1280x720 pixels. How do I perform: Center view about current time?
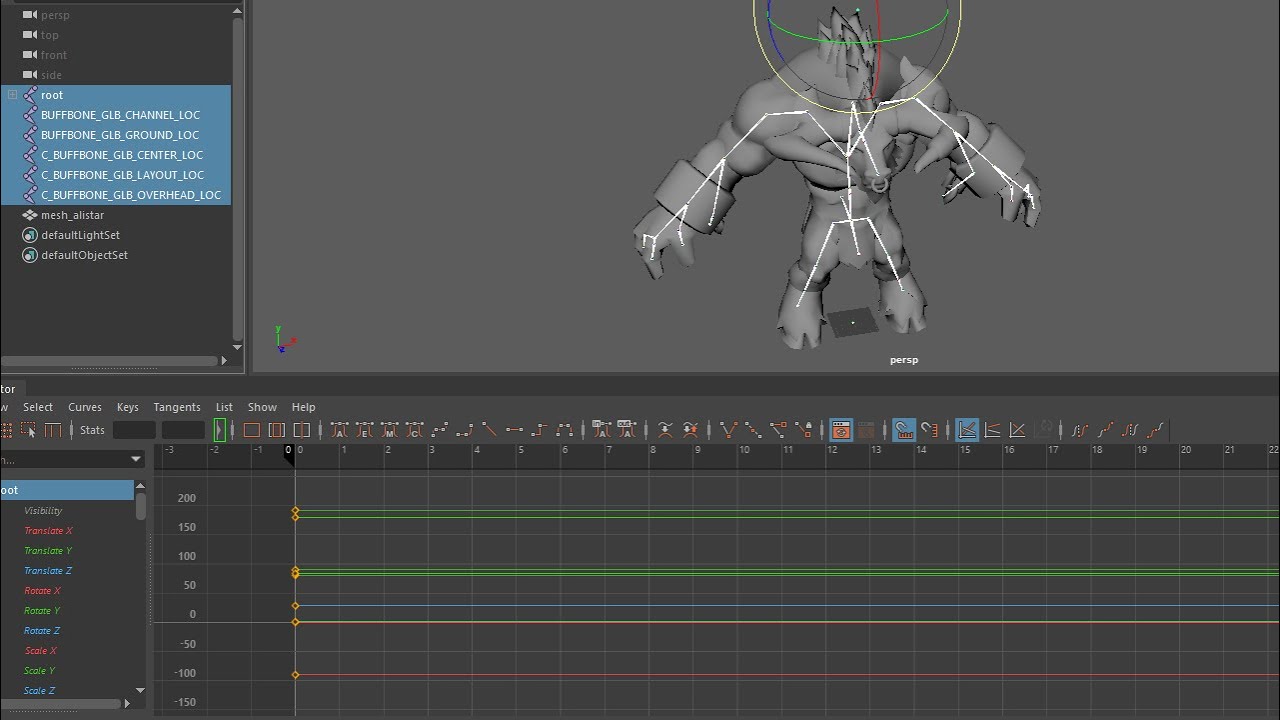point(302,430)
